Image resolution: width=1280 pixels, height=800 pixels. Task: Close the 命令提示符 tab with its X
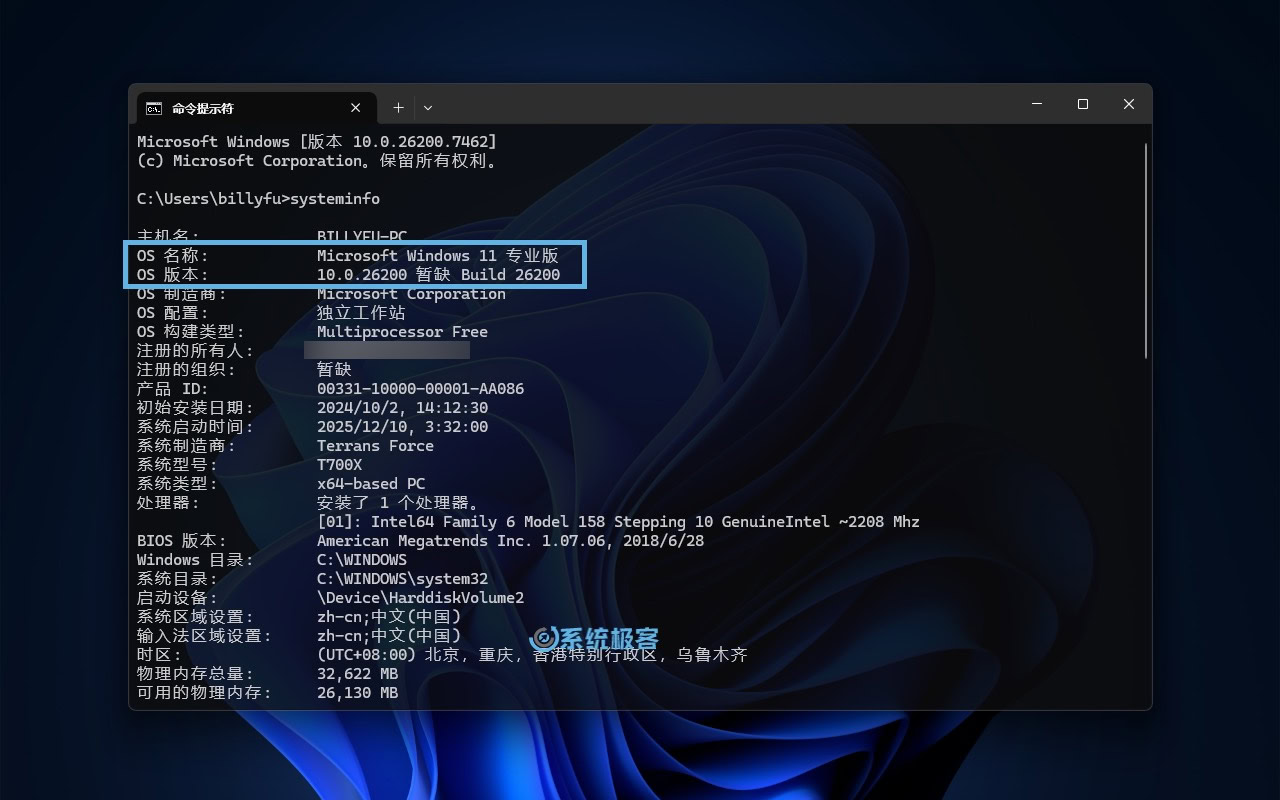tap(355, 107)
